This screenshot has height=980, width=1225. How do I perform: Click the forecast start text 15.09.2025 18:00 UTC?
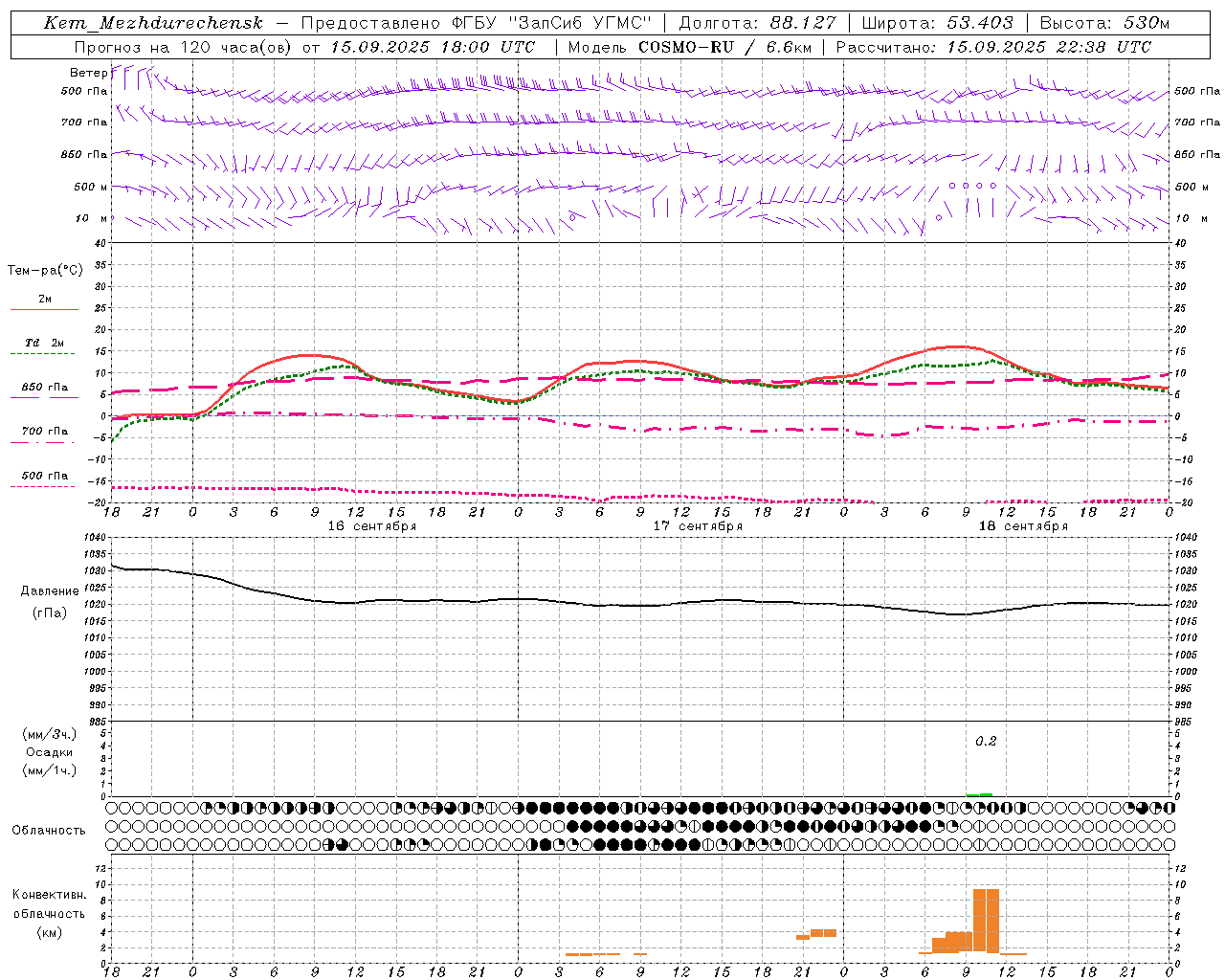coord(433,47)
